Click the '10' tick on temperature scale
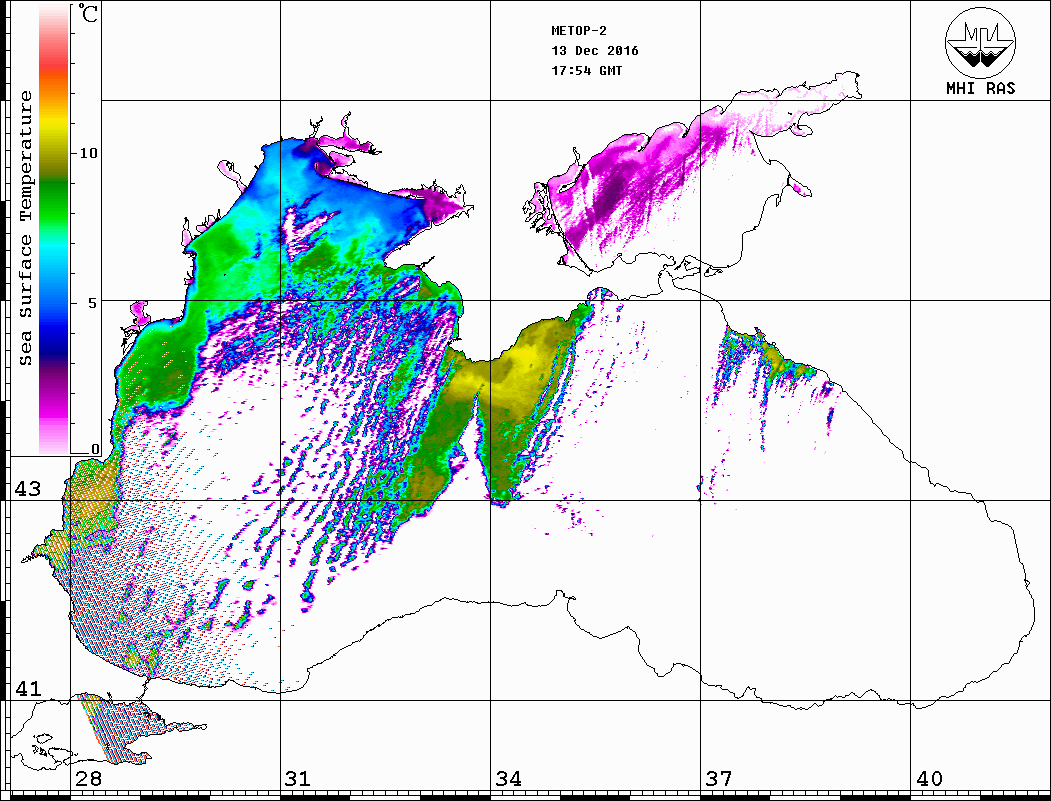 (88, 153)
